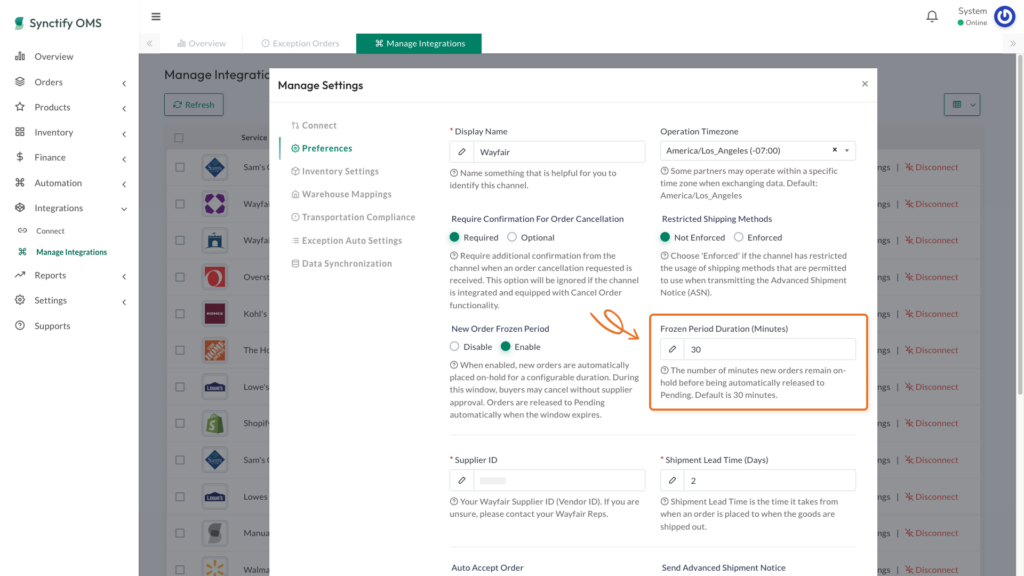Switch to the Overview tab
Image resolution: width=1024 pixels, height=576 pixels.
[201, 43]
